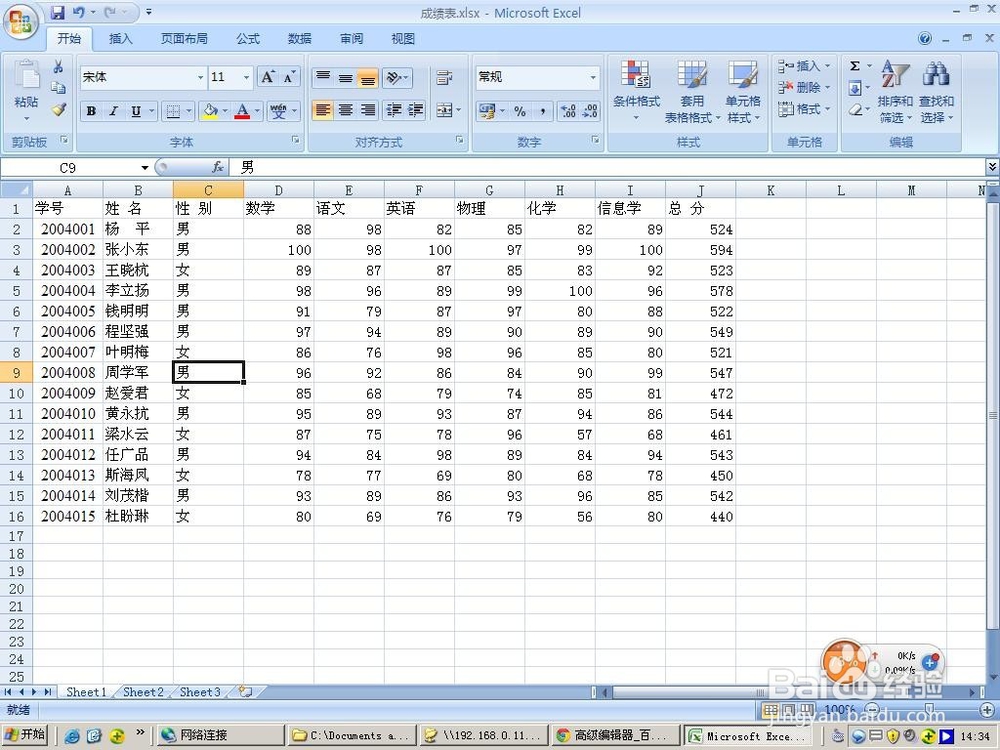This screenshot has width=1000, height=750.
Task: Open the fill color dropdown arrow
Action: [225, 110]
